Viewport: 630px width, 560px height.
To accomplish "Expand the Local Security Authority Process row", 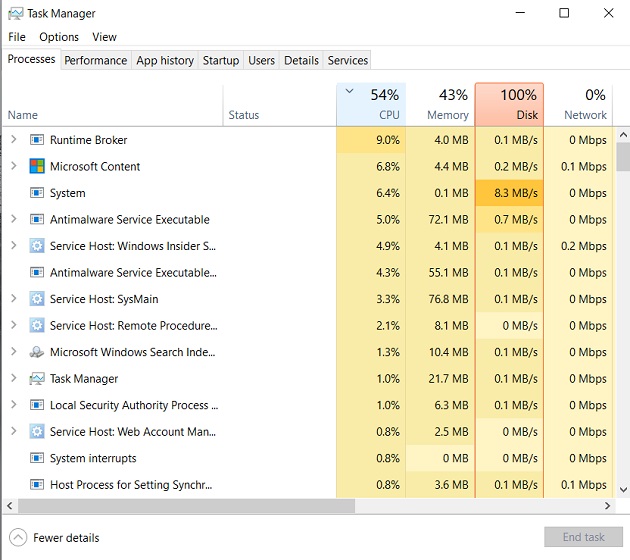I will [x=14, y=405].
